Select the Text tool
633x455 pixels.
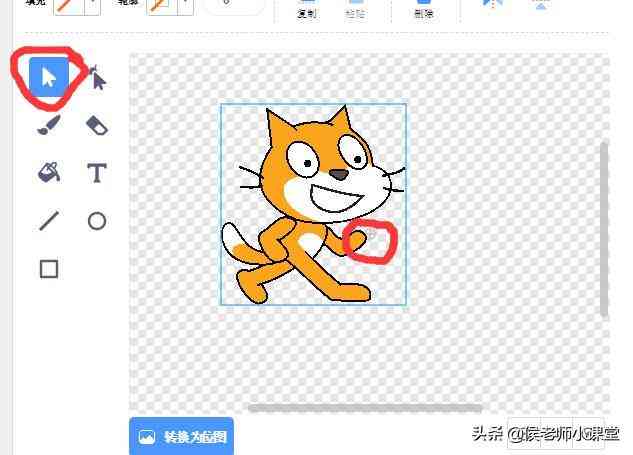pos(97,173)
